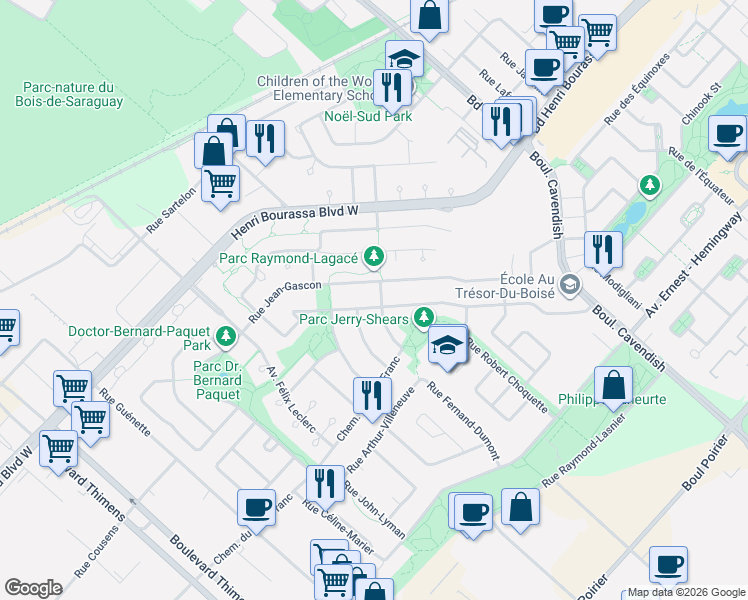Open the restaurant pin near Rue Céline-Marier

pyautogui.click(x=325, y=485)
